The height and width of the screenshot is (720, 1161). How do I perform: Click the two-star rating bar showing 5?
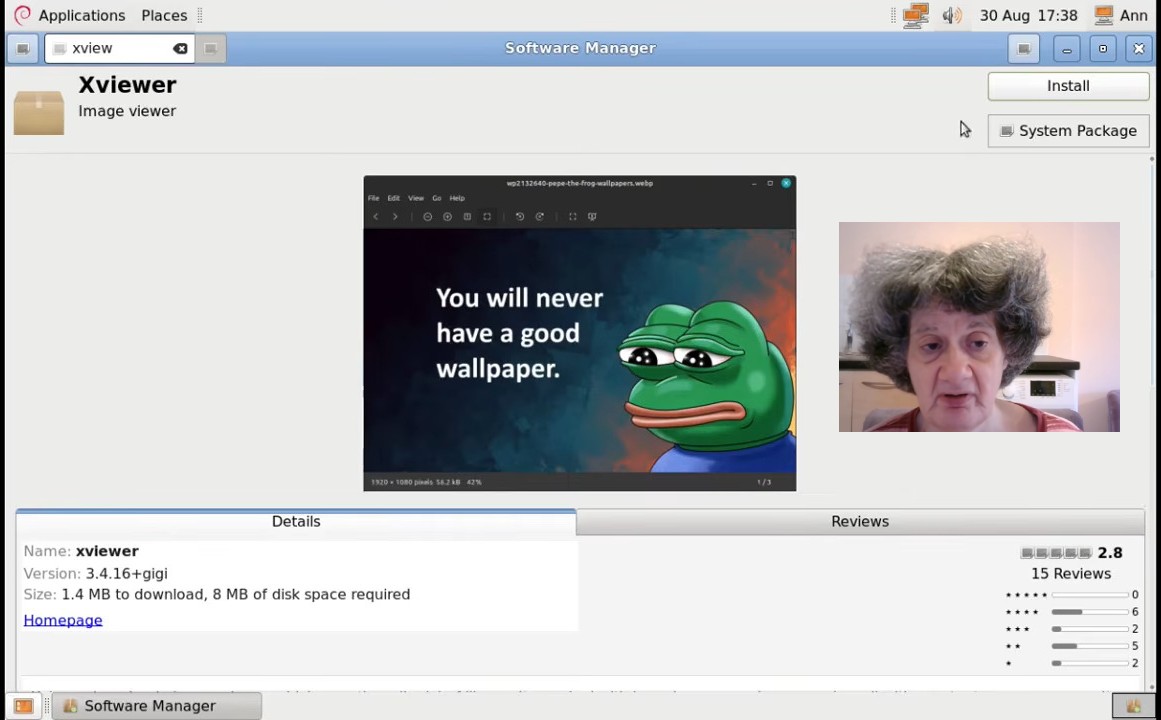[x=1089, y=646]
